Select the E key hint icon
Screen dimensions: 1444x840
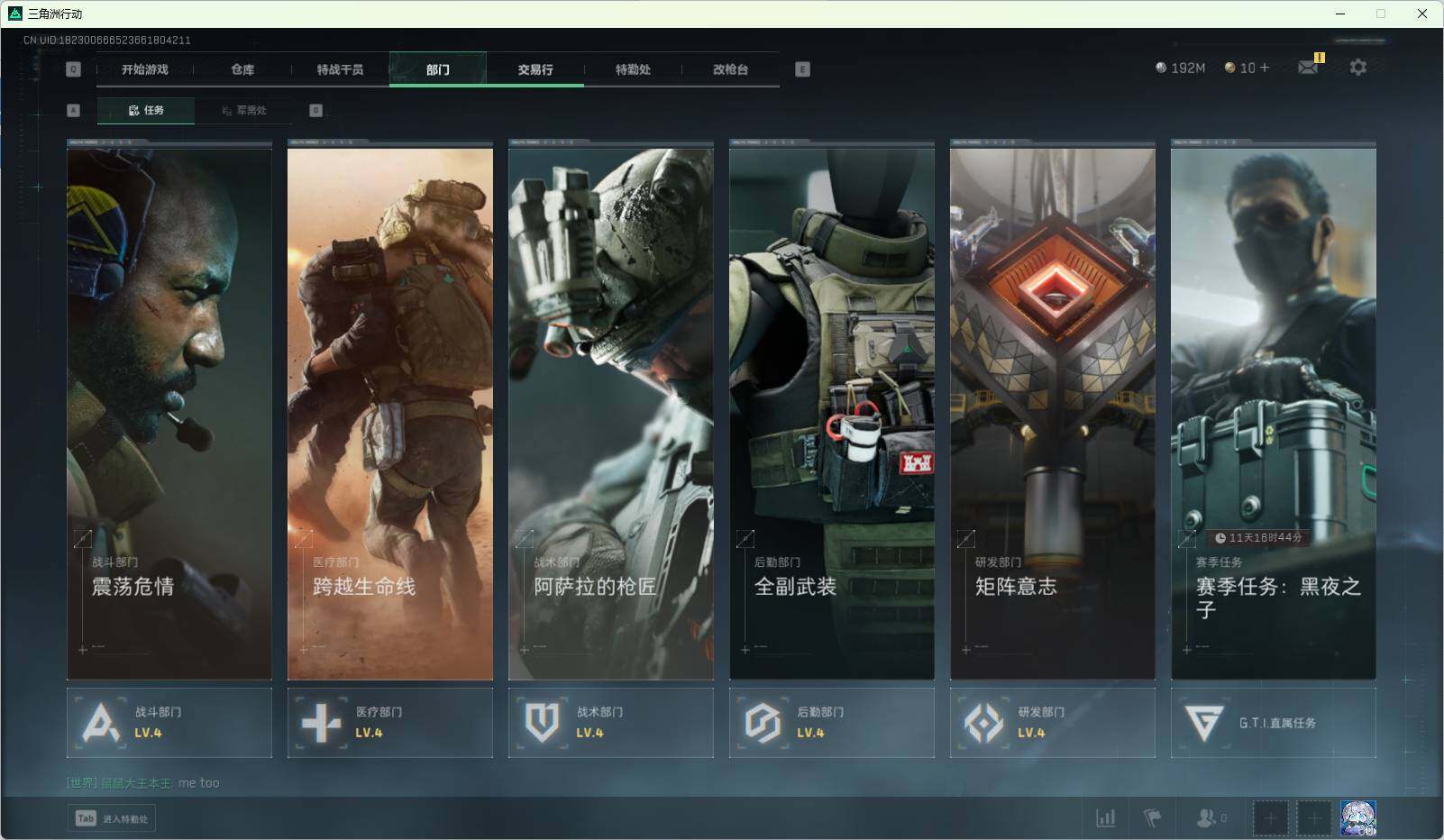pos(802,69)
